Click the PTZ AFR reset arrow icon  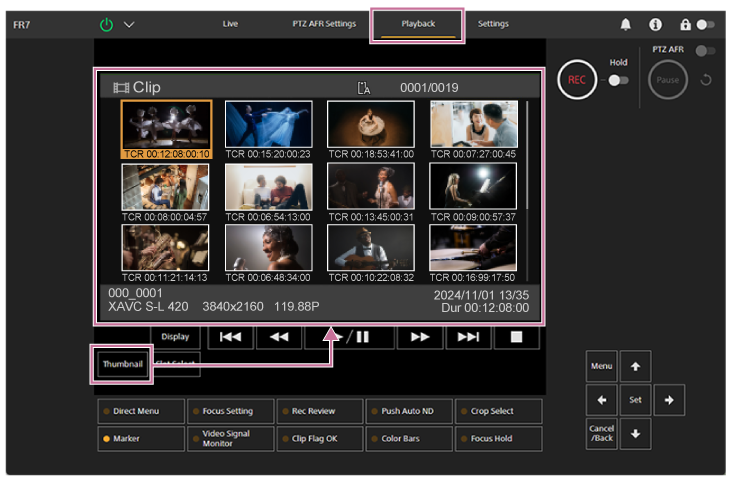tap(705, 80)
